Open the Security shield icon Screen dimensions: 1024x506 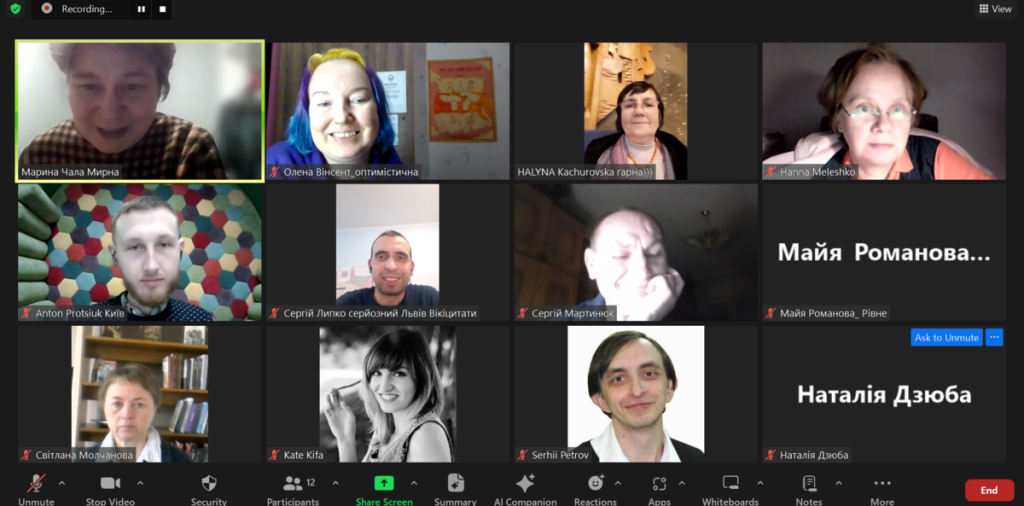[209, 483]
